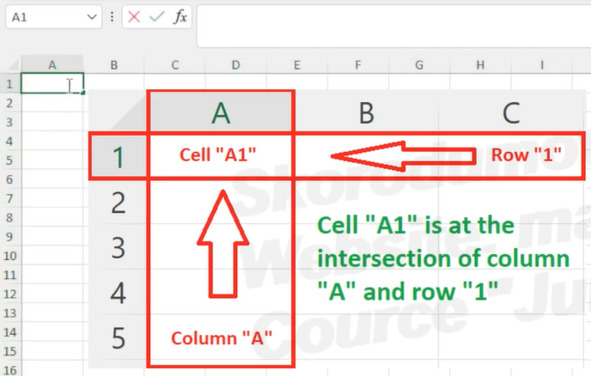Image resolution: width=591 pixels, height=376 pixels.
Task: Click in the formula bar input area
Action: (x=394, y=26)
